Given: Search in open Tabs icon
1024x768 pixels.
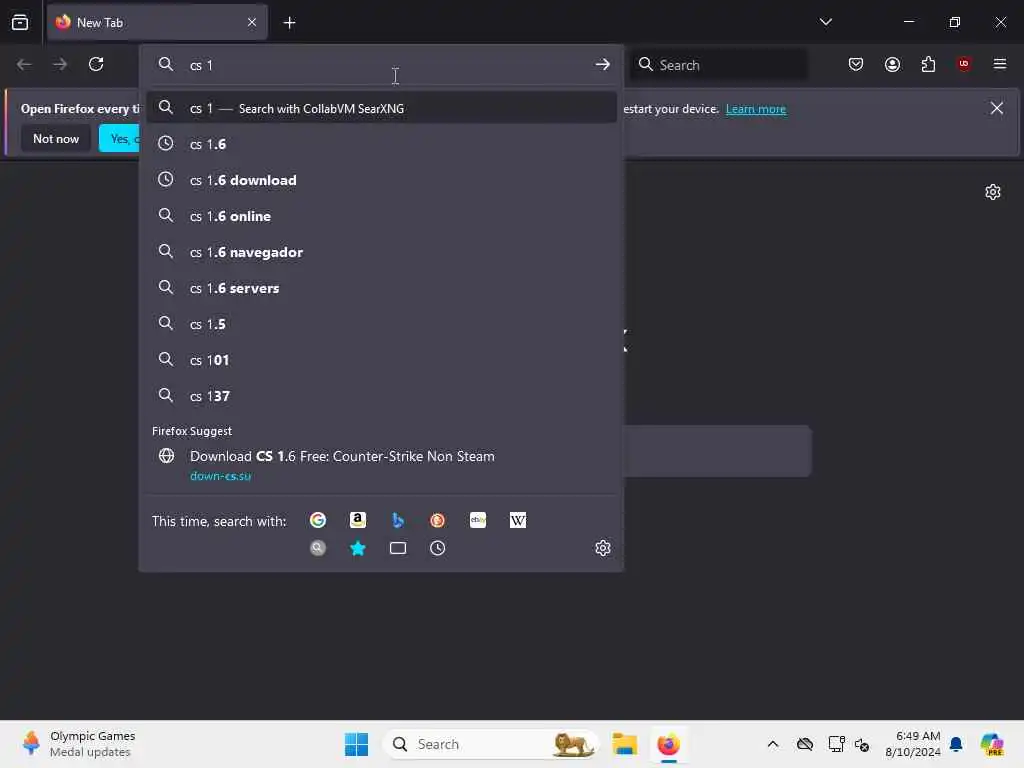Looking at the screenshot, I should (x=398, y=548).
